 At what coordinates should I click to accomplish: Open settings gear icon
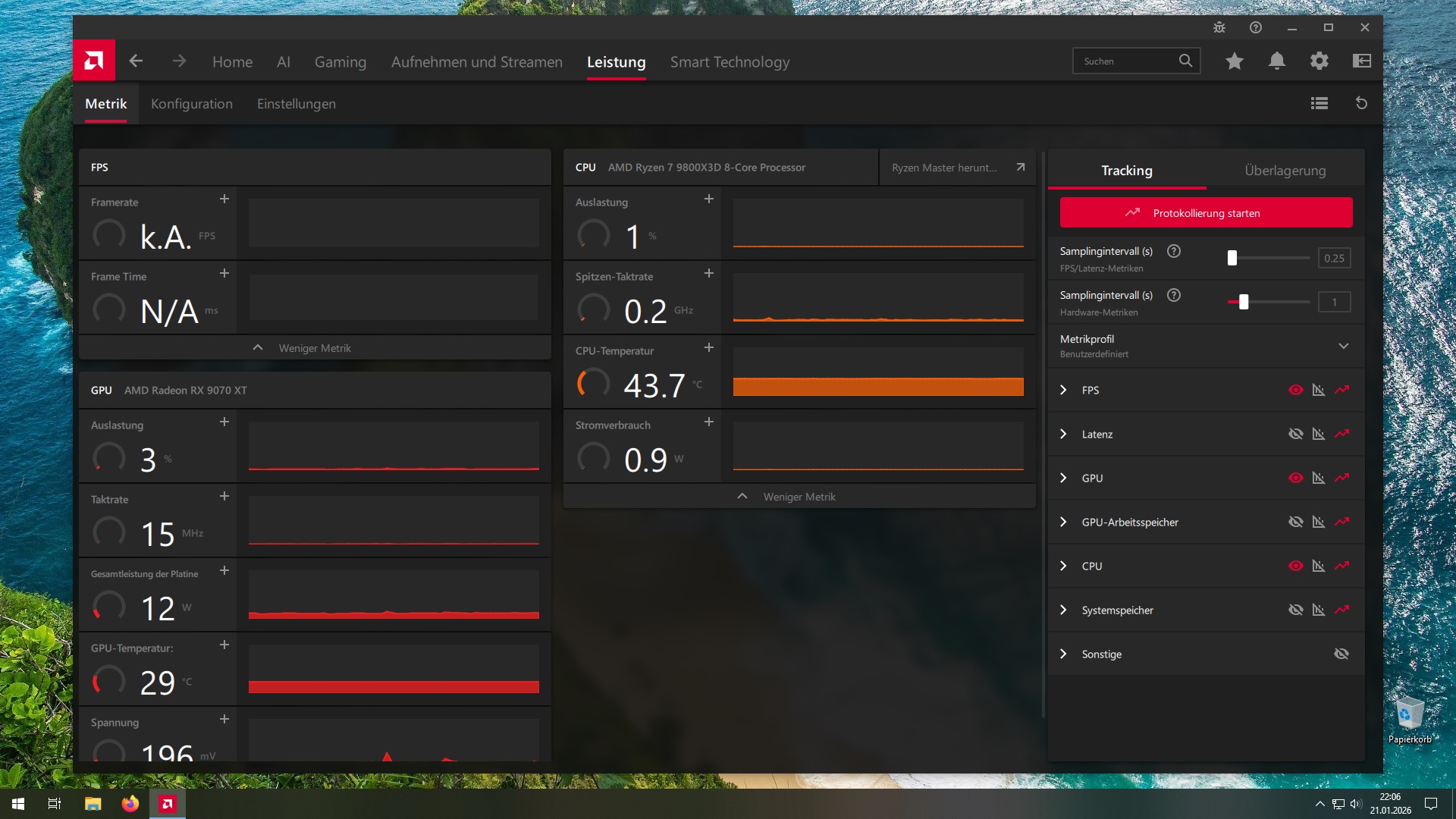click(x=1319, y=61)
